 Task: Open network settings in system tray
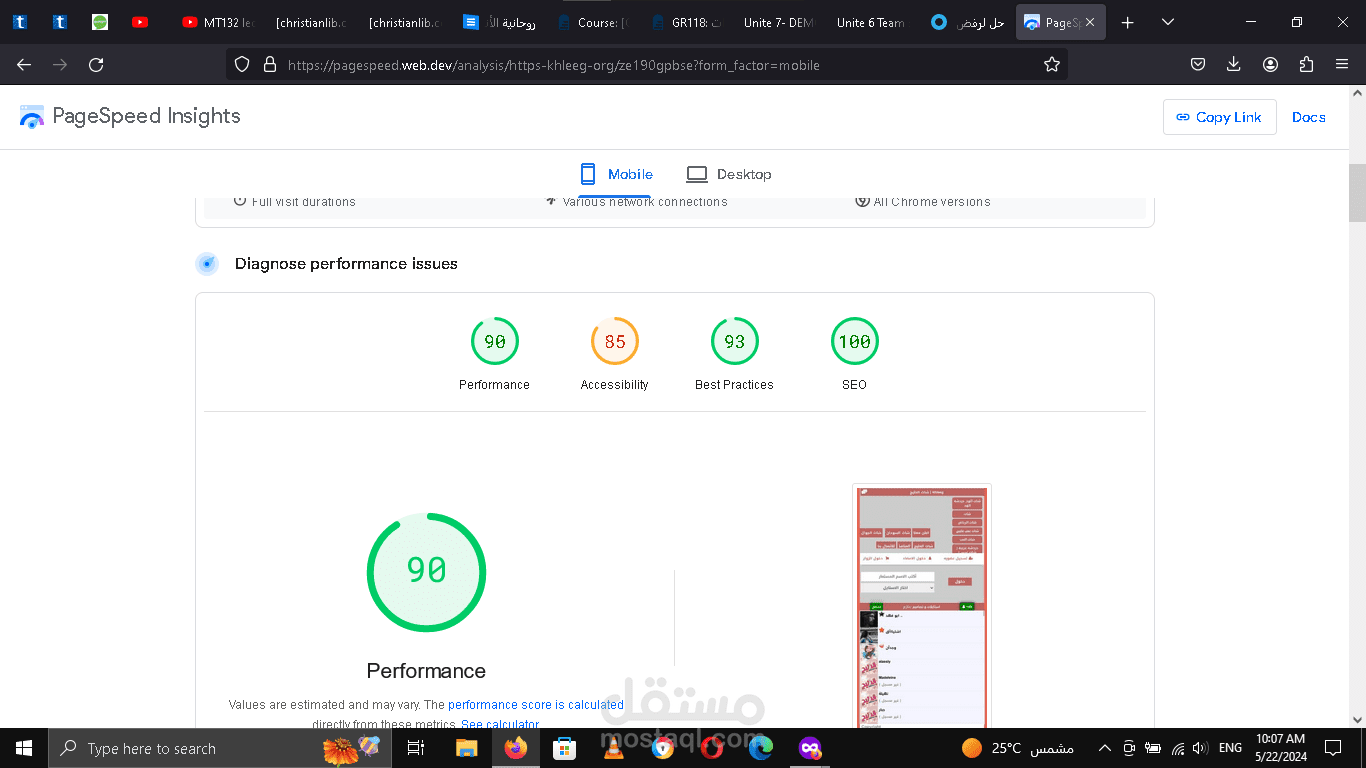coord(1177,748)
